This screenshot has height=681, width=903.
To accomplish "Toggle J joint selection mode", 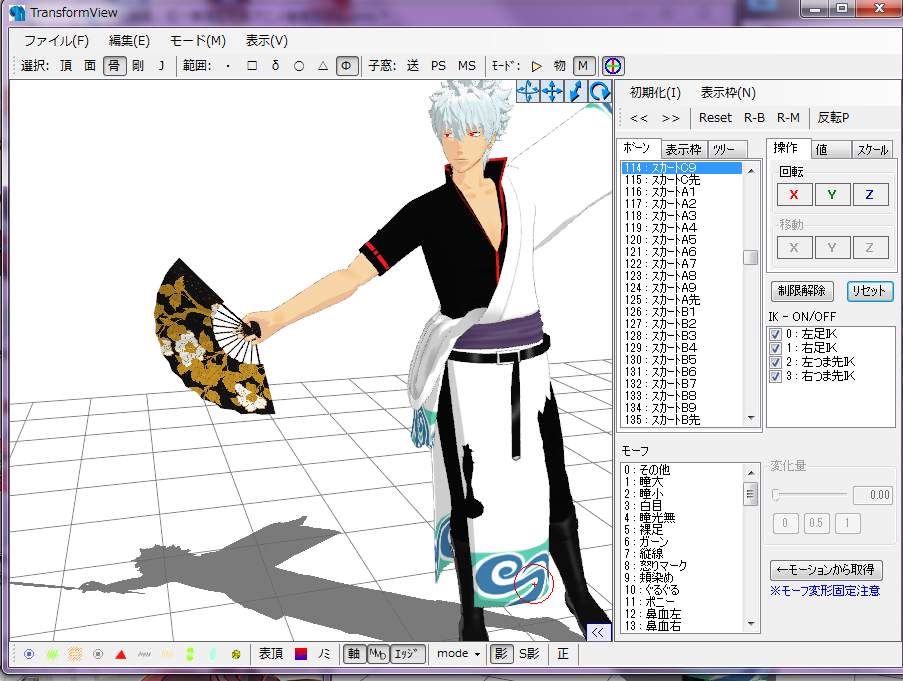I will tap(162, 66).
